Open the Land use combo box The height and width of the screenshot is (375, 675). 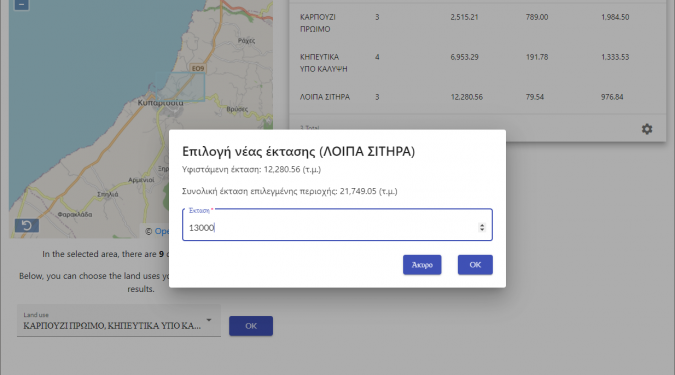[x=119, y=321]
